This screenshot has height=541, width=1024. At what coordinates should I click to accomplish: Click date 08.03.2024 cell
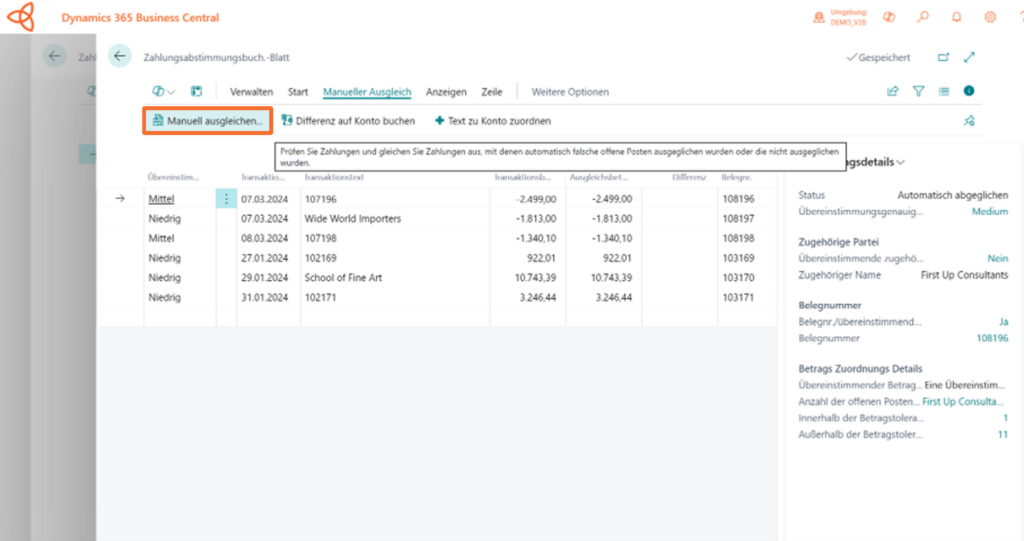point(264,238)
